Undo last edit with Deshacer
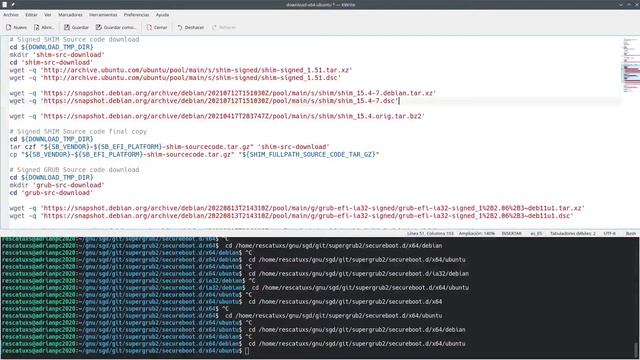640x360 pixels. (191, 27)
